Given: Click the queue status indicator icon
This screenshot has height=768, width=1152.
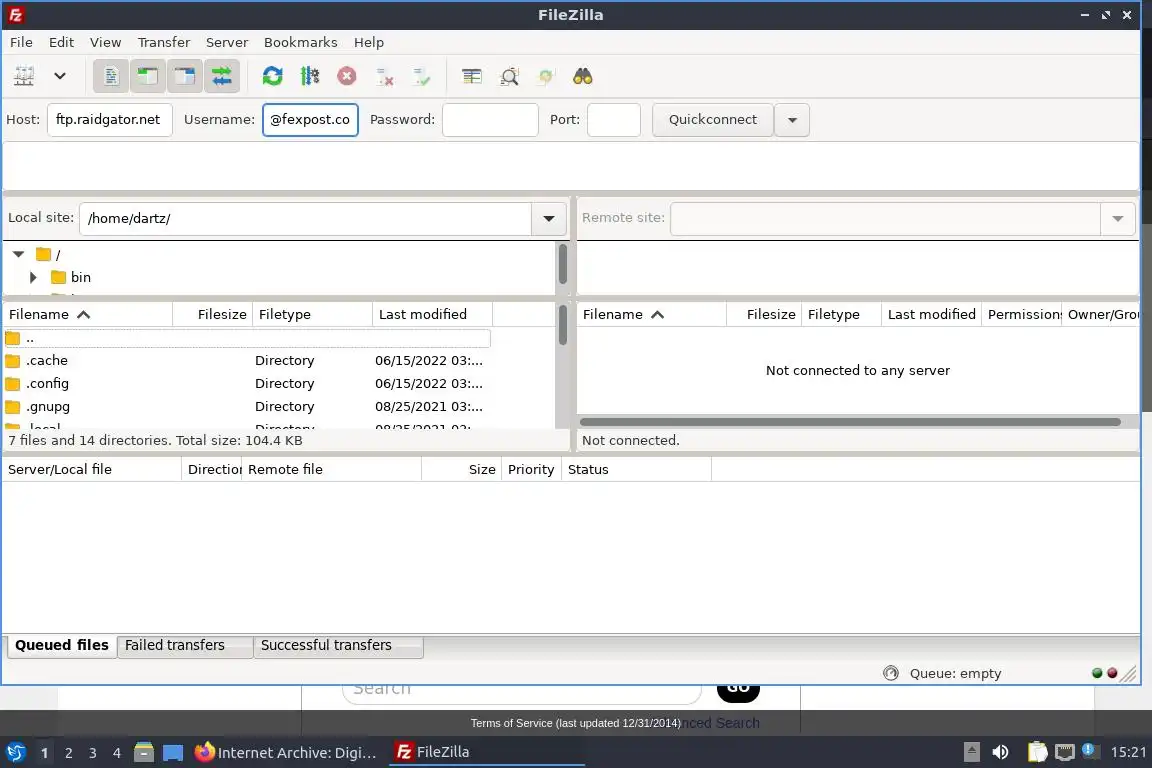Looking at the screenshot, I should [890, 673].
